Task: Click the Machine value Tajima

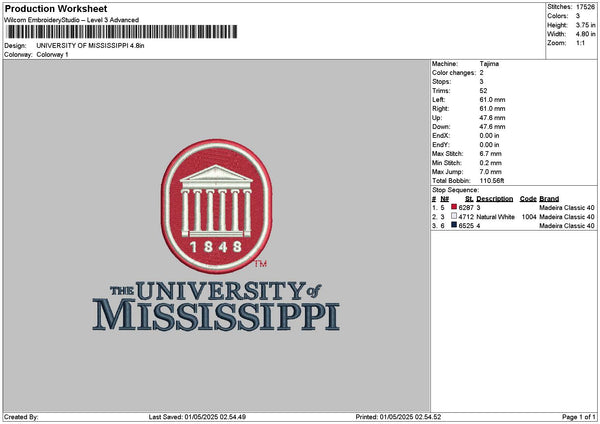Action: tap(489, 64)
